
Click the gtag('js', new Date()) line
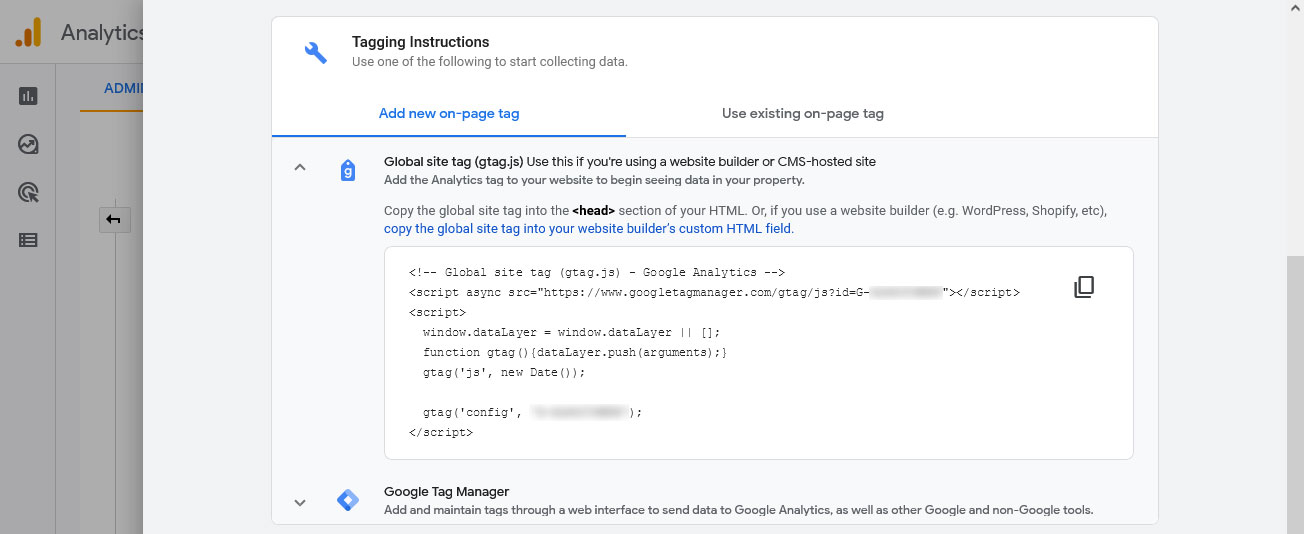503,372
